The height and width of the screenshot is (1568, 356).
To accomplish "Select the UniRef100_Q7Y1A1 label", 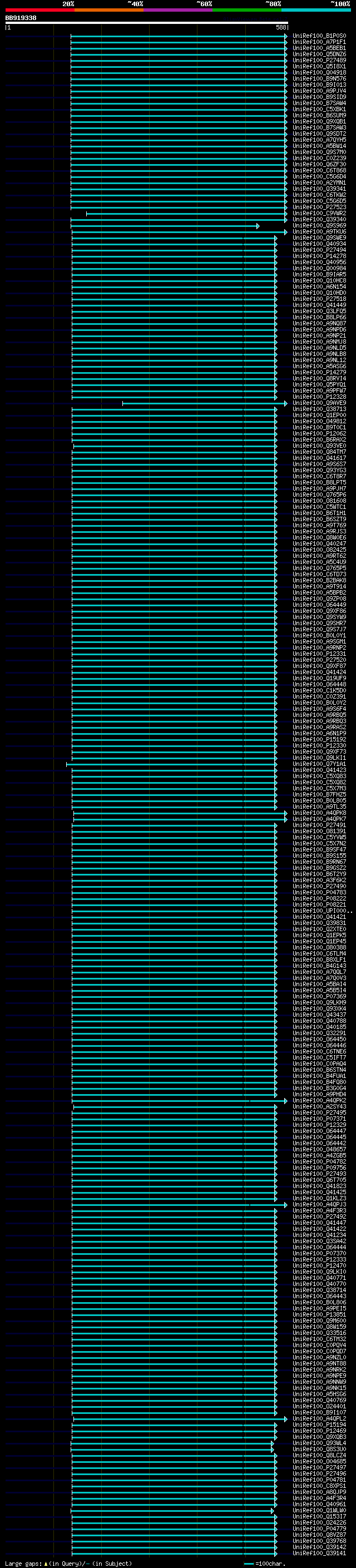I will coord(319,764).
